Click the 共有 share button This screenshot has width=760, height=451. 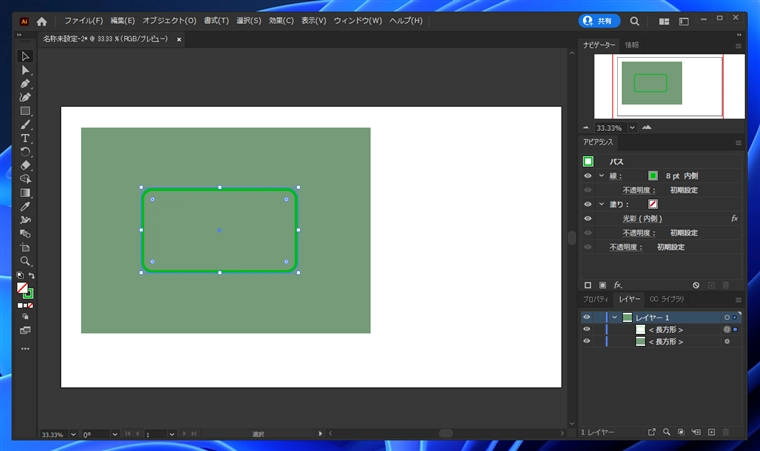[x=599, y=21]
